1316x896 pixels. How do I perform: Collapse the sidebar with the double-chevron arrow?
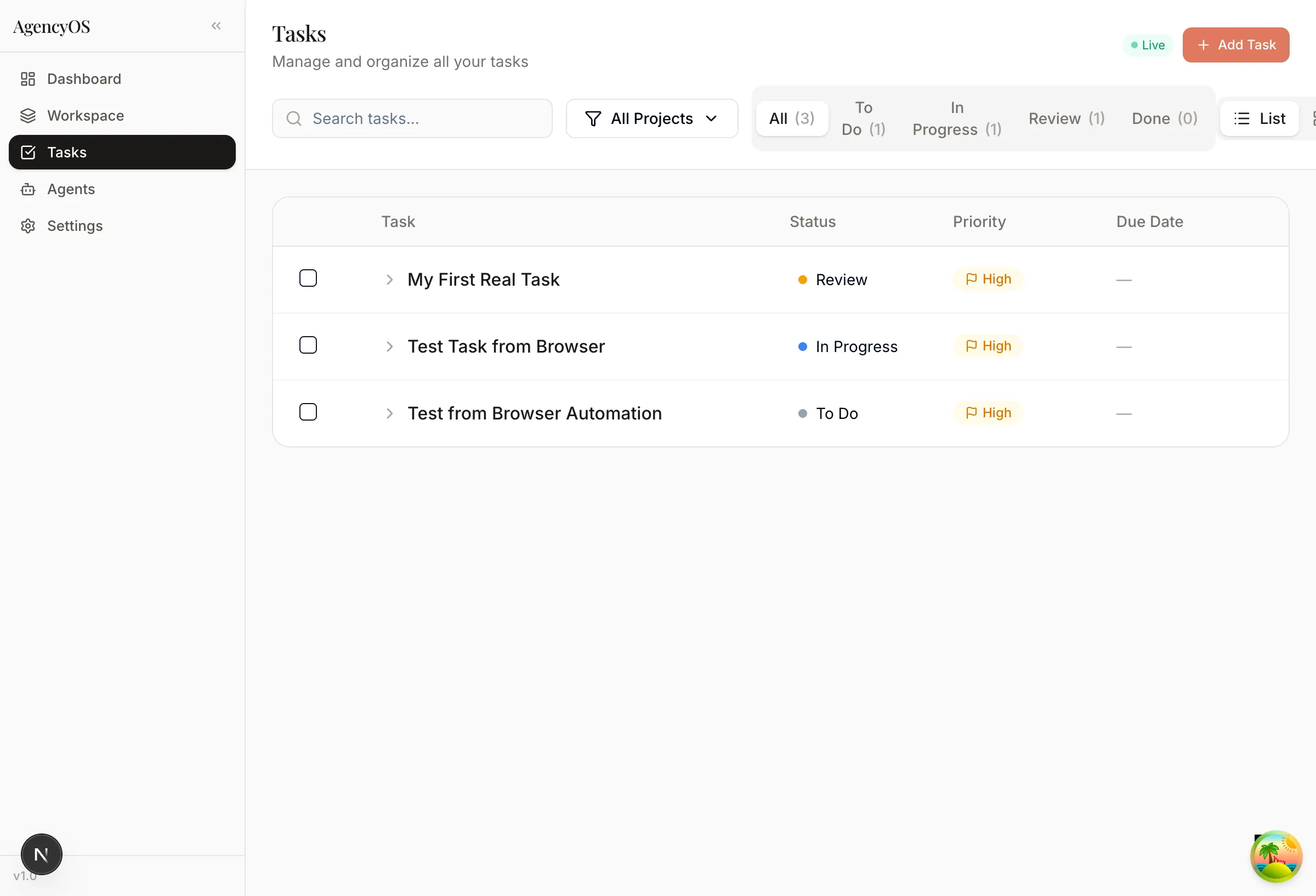click(x=215, y=25)
